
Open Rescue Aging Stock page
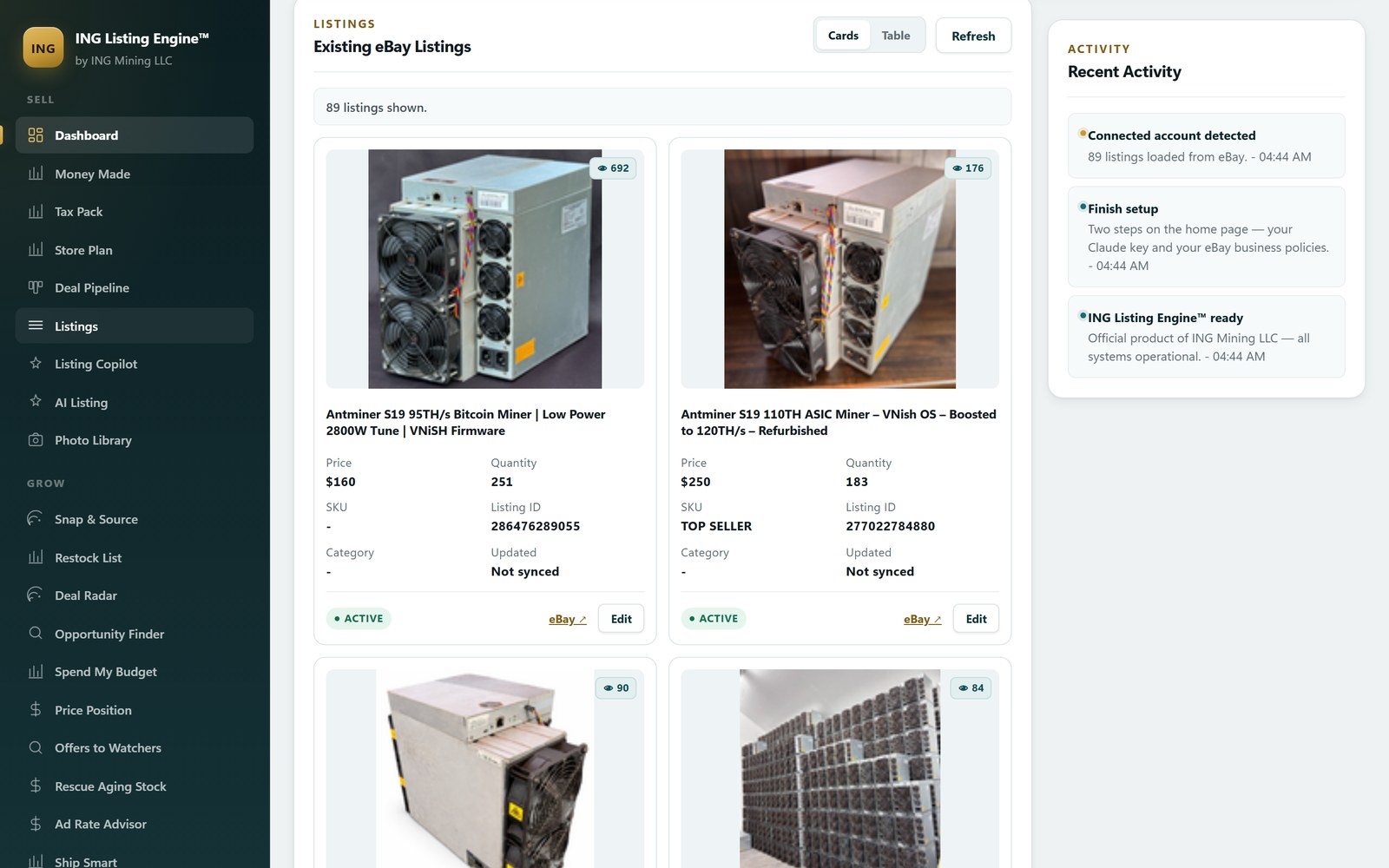(135, 786)
